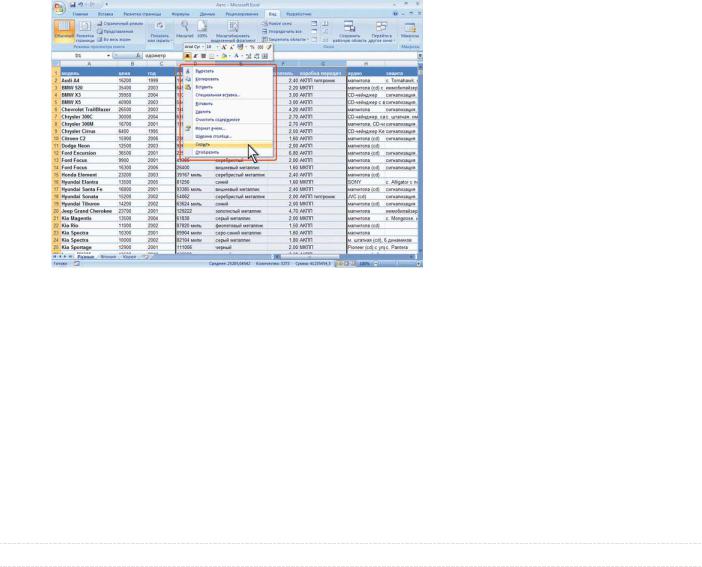The height and width of the screenshot is (567, 702).
Task: Switch to Разметка страницы page layout view
Action: tap(85, 30)
